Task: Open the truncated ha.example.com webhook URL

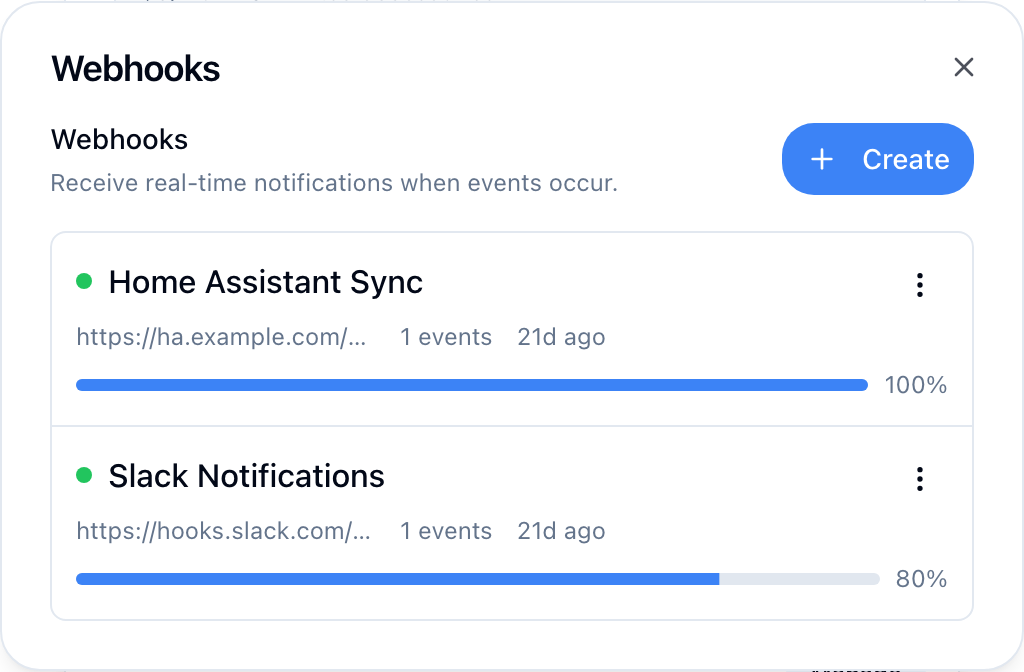Action: coord(222,337)
